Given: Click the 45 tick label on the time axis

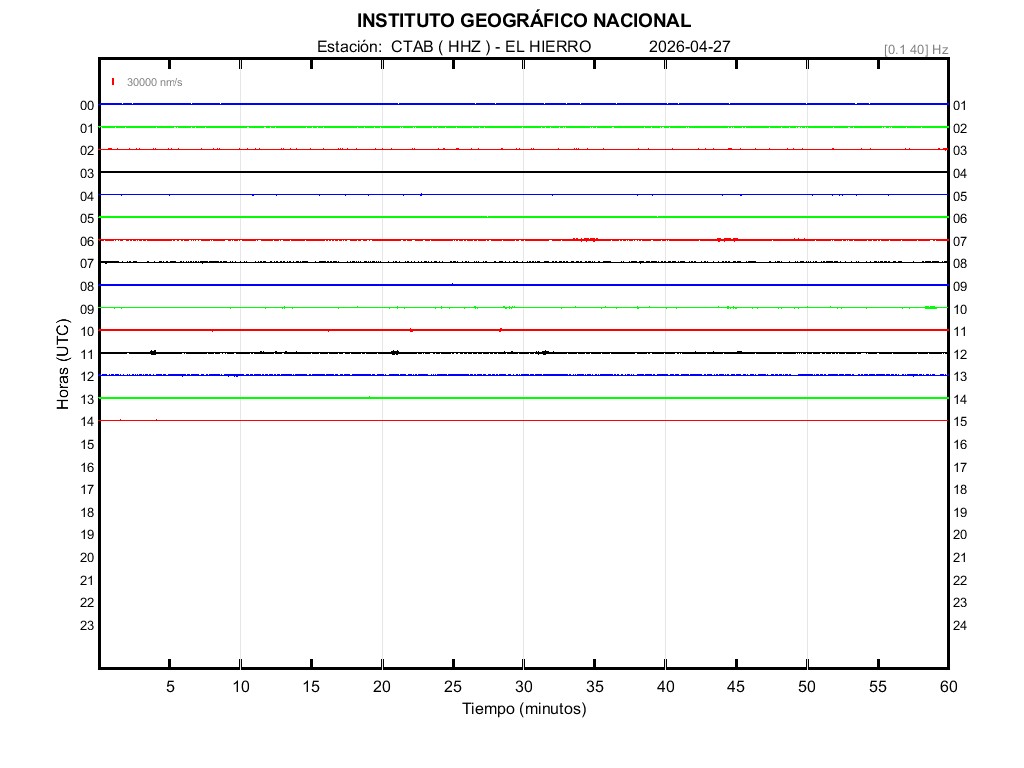Looking at the screenshot, I should [736, 687].
